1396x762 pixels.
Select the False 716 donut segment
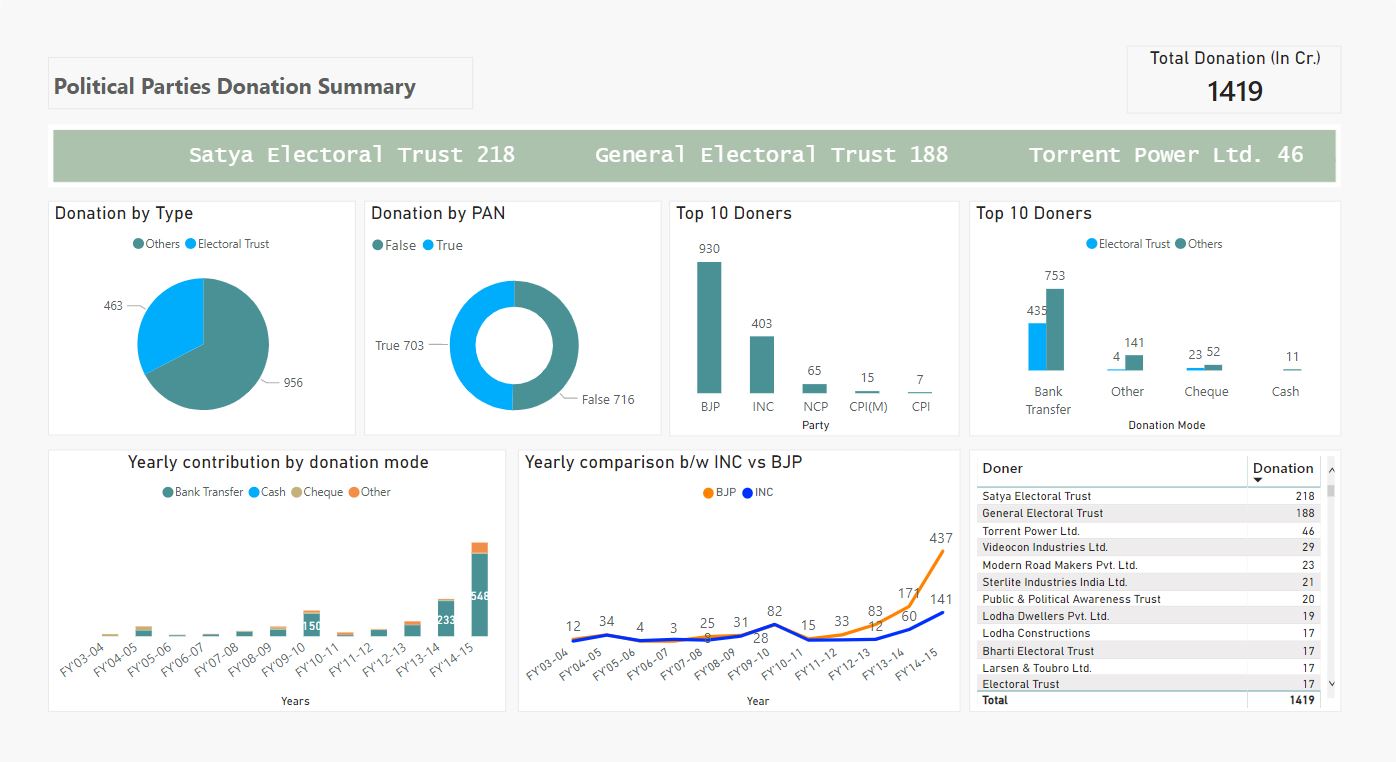(x=564, y=345)
